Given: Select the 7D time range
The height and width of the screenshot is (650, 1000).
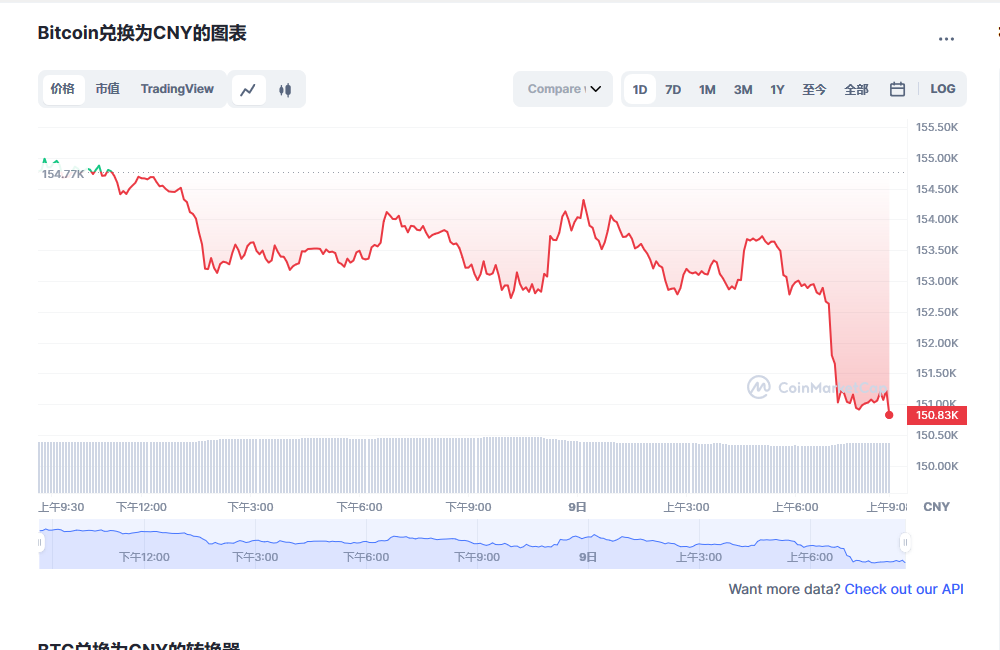Looking at the screenshot, I should click(673, 89).
